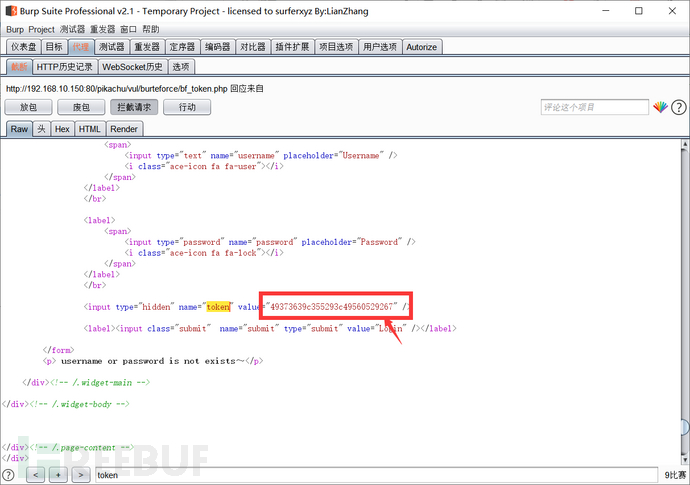690x485 pixels.
Task: Click the placeholder="Username" attribute text
Action: [333, 155]
